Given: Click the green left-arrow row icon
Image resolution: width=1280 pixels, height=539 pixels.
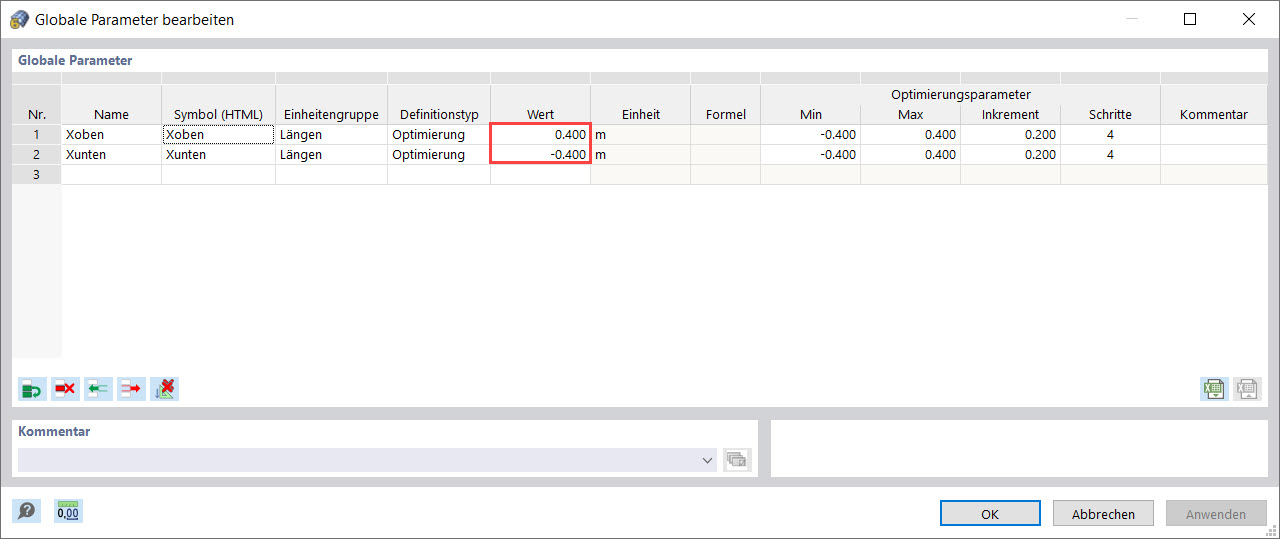Looking at the screenshot, I should (98, 389).
